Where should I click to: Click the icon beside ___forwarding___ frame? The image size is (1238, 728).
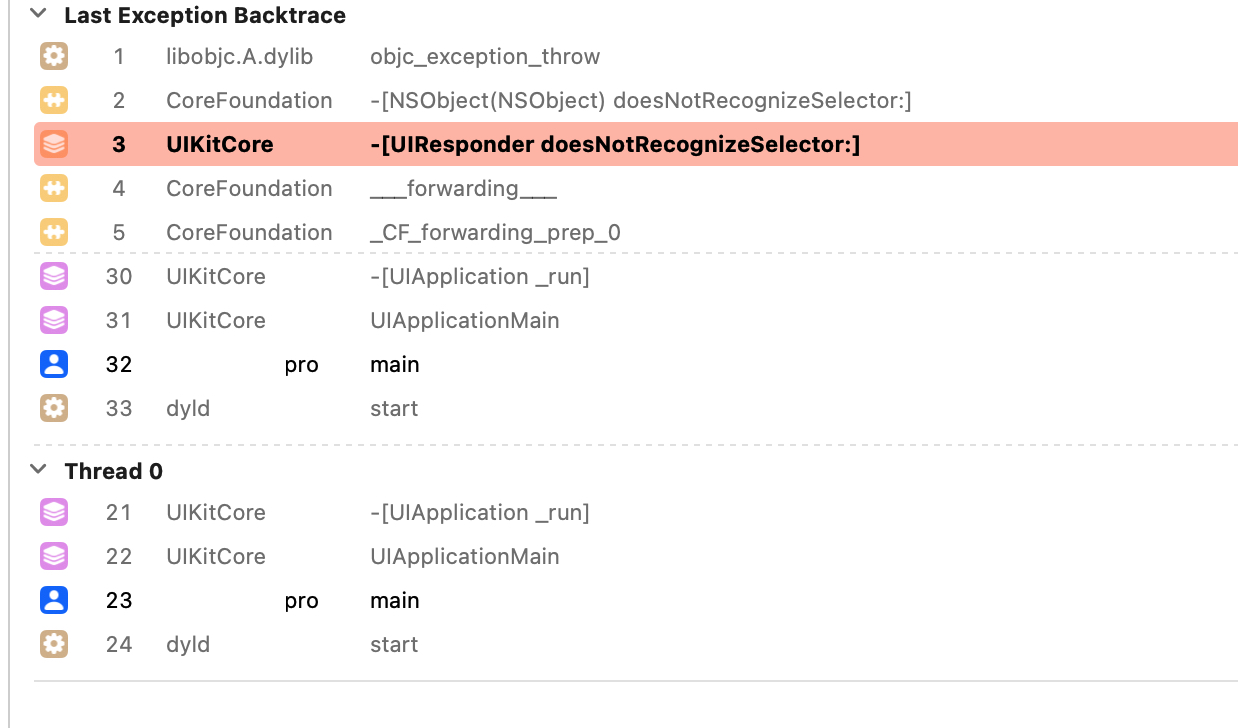(x=54, y=189)
